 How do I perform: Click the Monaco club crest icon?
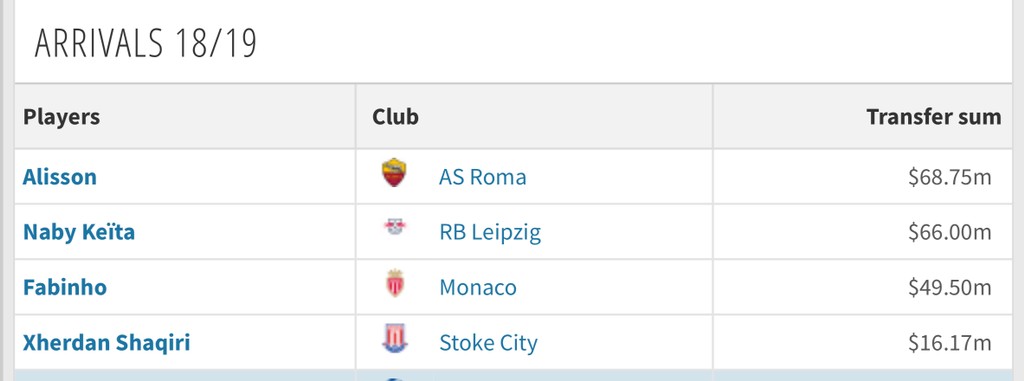click(394, 284)
